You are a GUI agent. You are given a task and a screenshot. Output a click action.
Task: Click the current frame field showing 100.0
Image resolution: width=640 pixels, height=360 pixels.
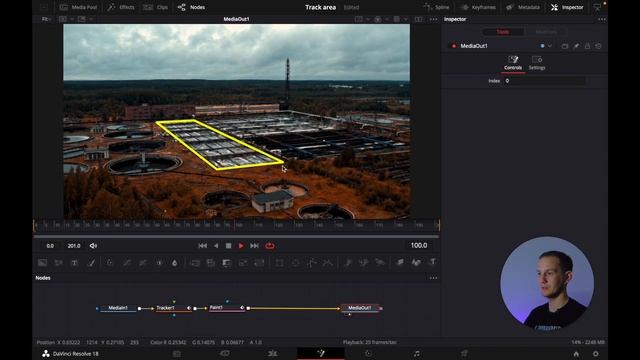pyautogui.click(x=419, y=245)
